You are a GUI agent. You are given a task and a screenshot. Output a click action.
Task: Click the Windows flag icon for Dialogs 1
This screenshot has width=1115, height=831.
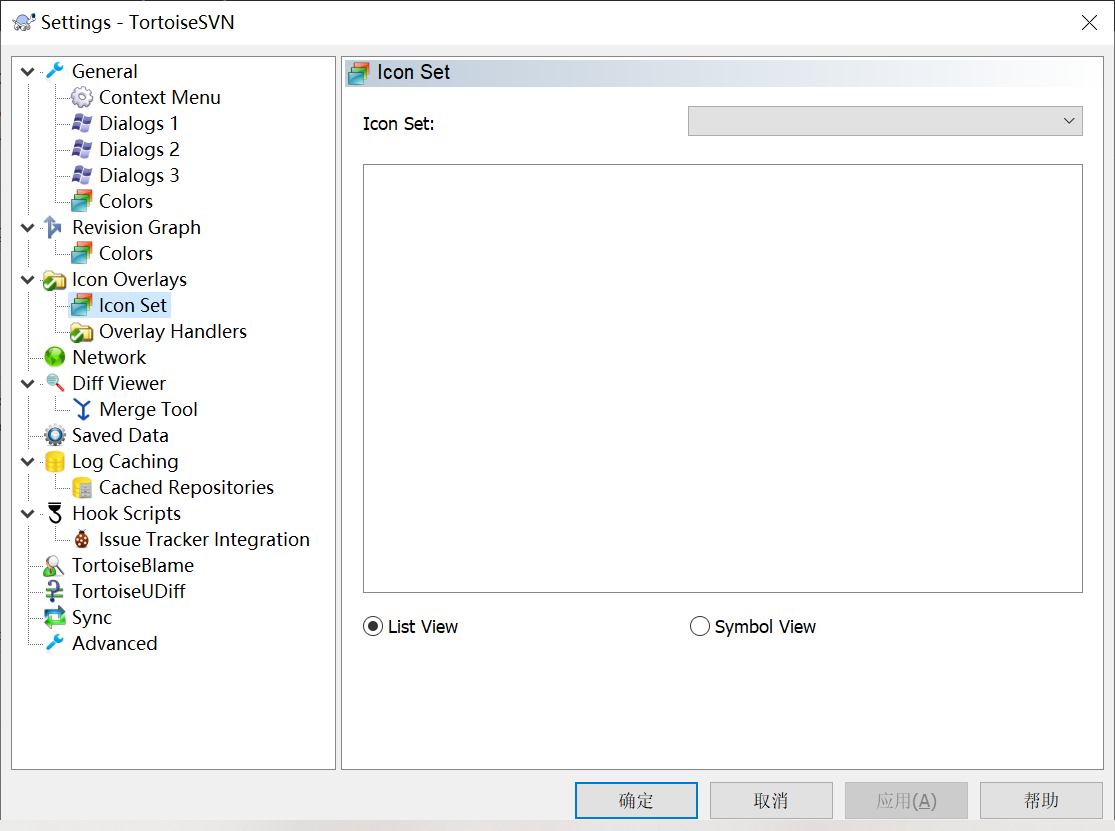(x=82, y=123)
